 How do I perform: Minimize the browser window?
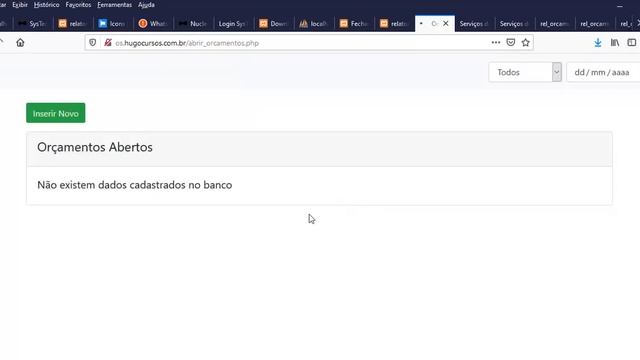[620, 6]
